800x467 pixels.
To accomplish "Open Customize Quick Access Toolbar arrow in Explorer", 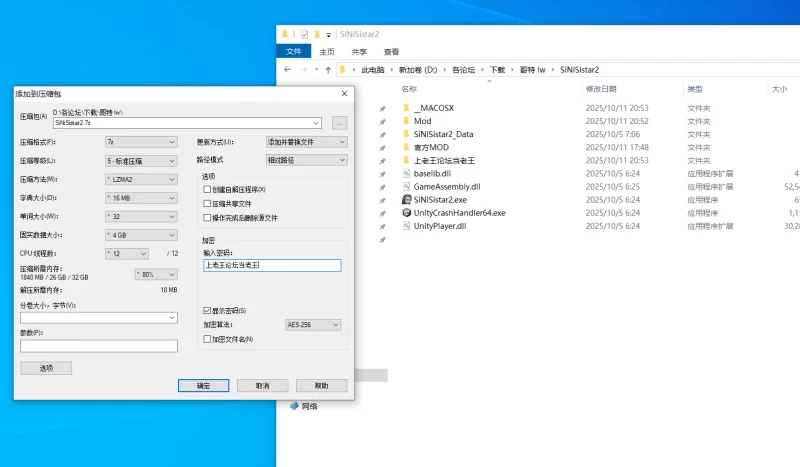I will click(x=329, y=35).
